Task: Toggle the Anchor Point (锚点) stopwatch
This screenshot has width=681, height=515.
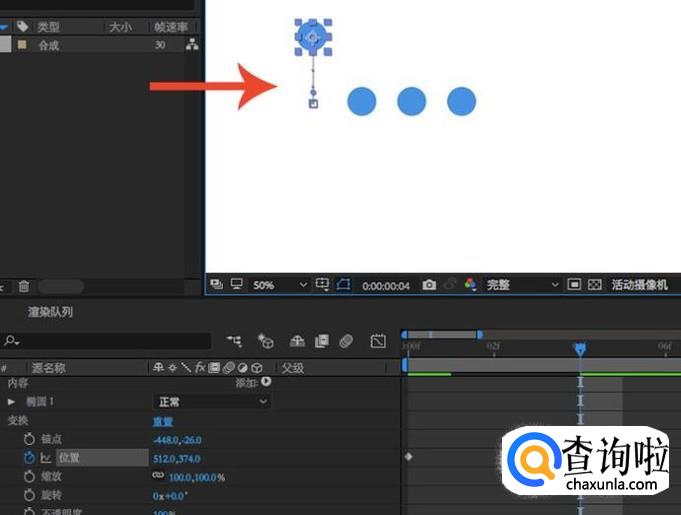Action: (29, 439)
